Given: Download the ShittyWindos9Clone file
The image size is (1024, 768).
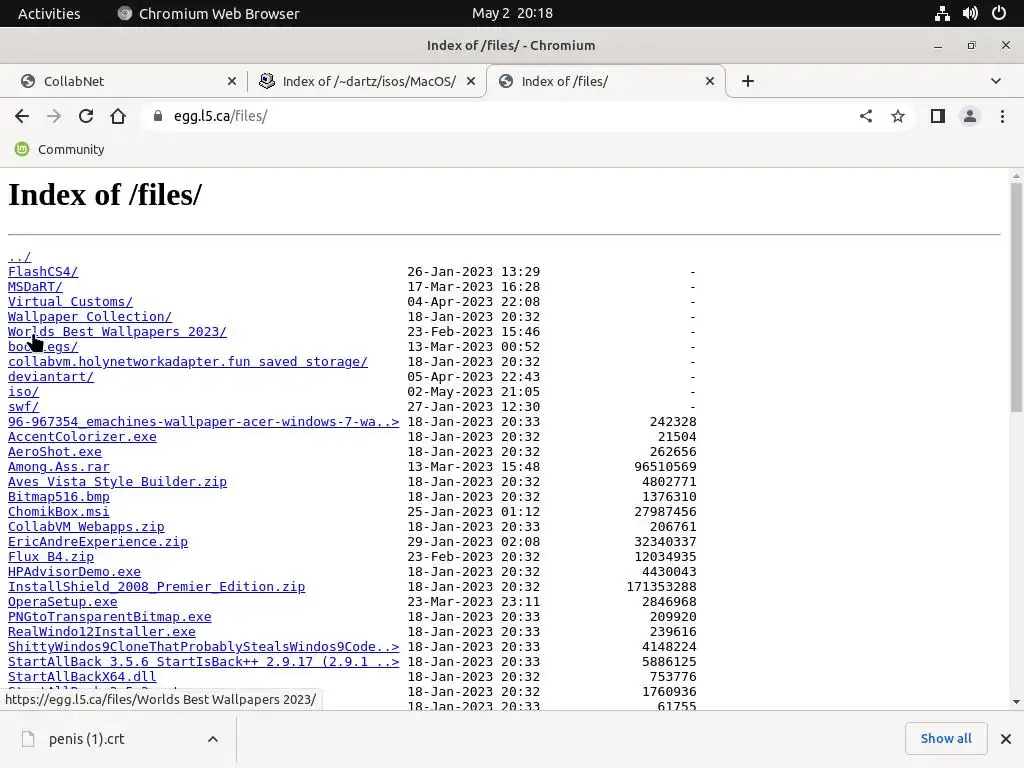Looking at the screenshot, I should [204, 647].
